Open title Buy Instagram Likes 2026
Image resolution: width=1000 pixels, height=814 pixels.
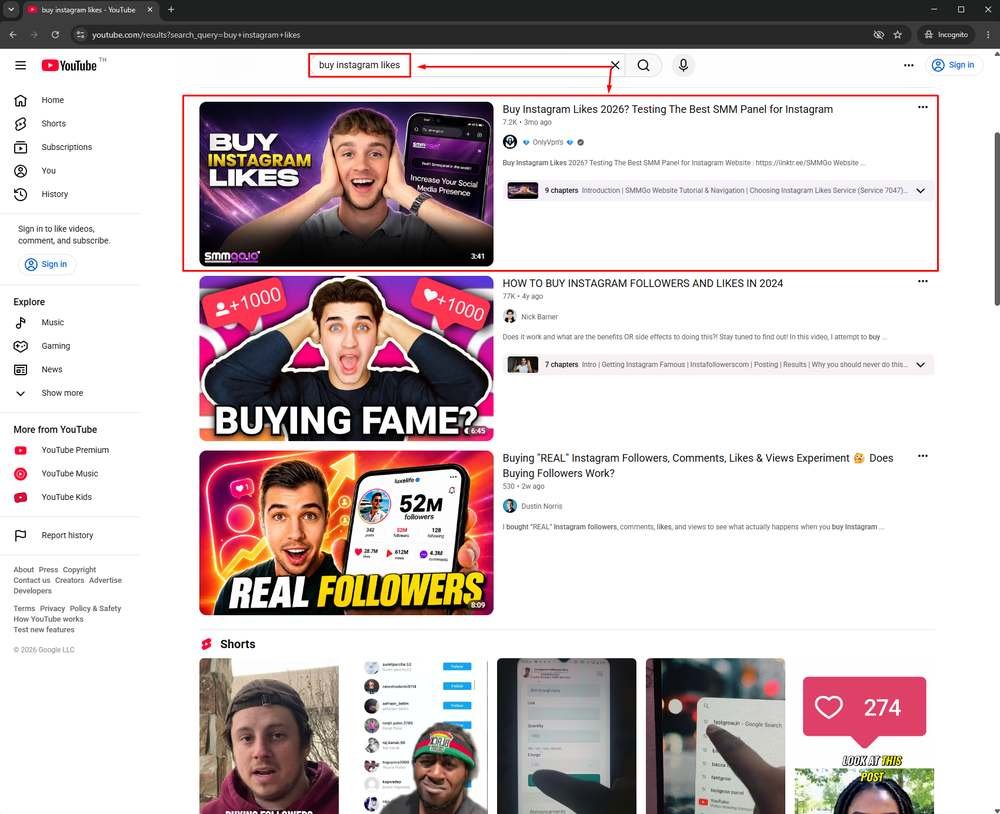coord(668,109)
